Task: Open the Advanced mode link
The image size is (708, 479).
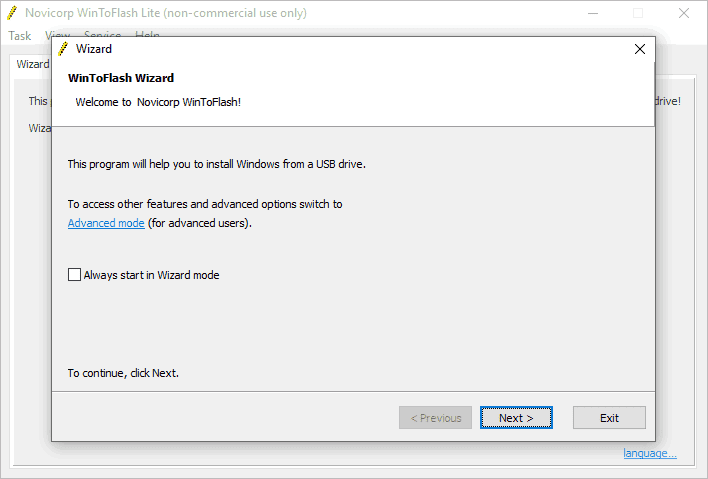Action: (x=106, y=223)
